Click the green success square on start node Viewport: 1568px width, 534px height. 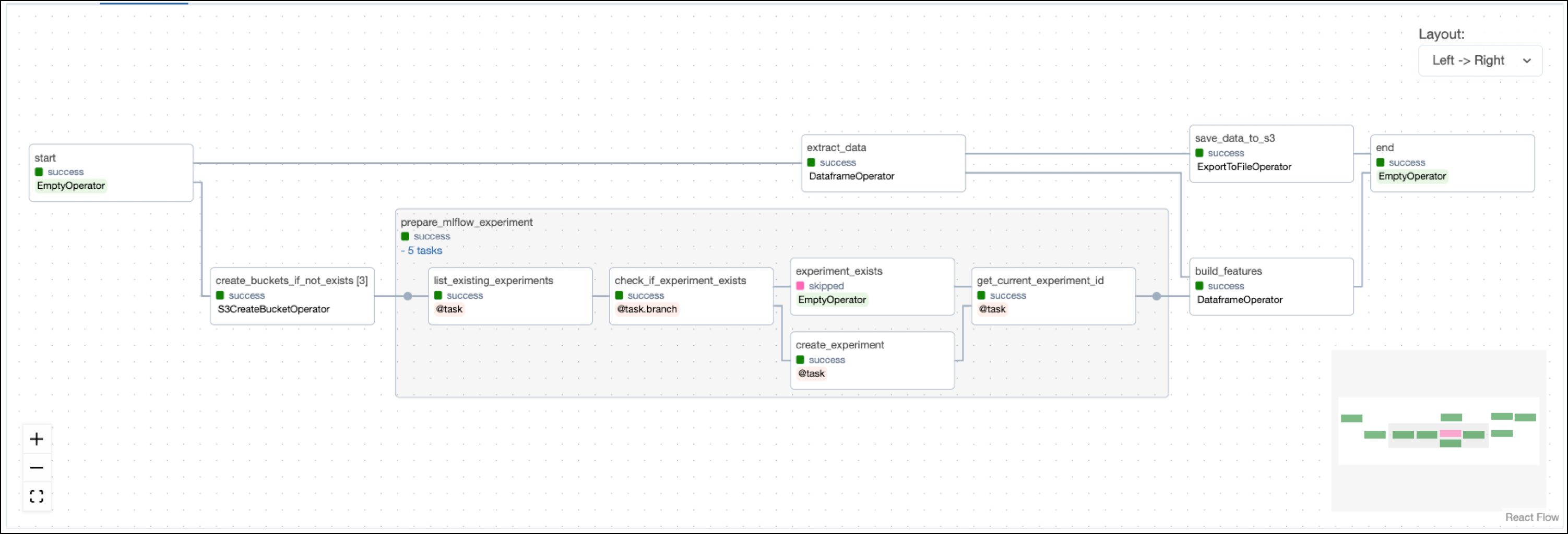coord(40,172)
